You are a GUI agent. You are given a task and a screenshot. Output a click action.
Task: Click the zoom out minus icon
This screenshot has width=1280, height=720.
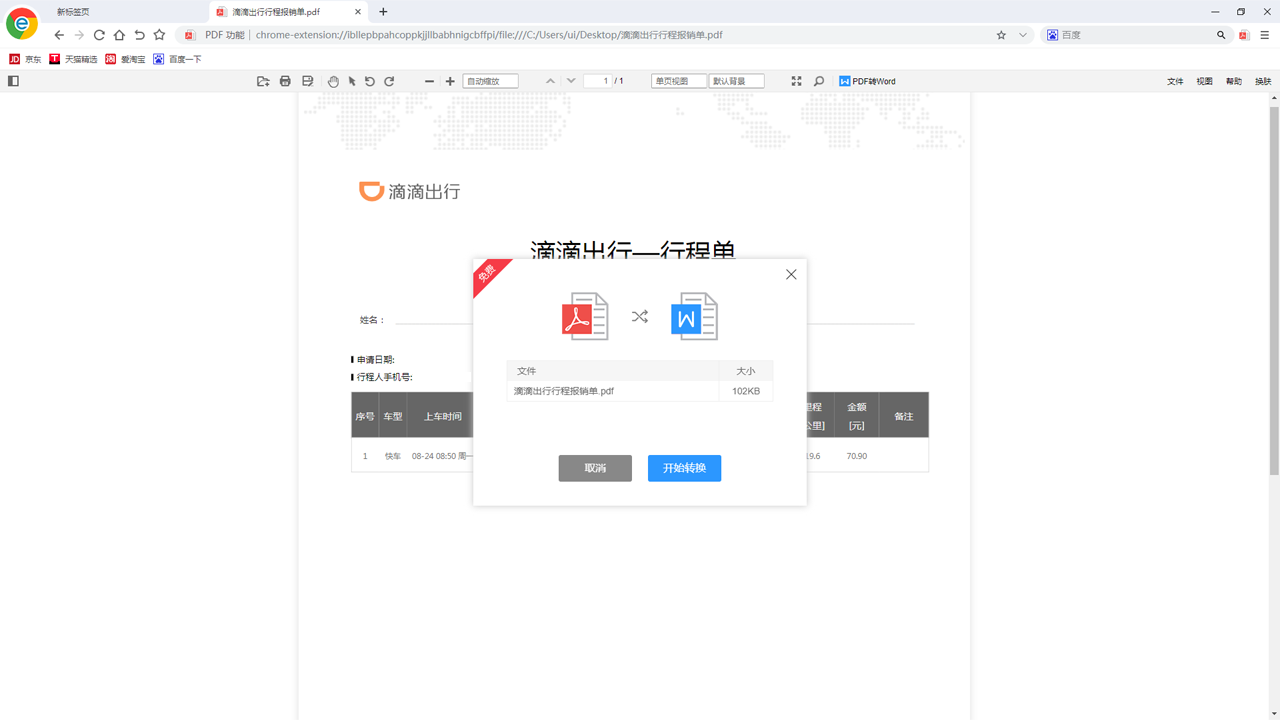click(430, 81)
